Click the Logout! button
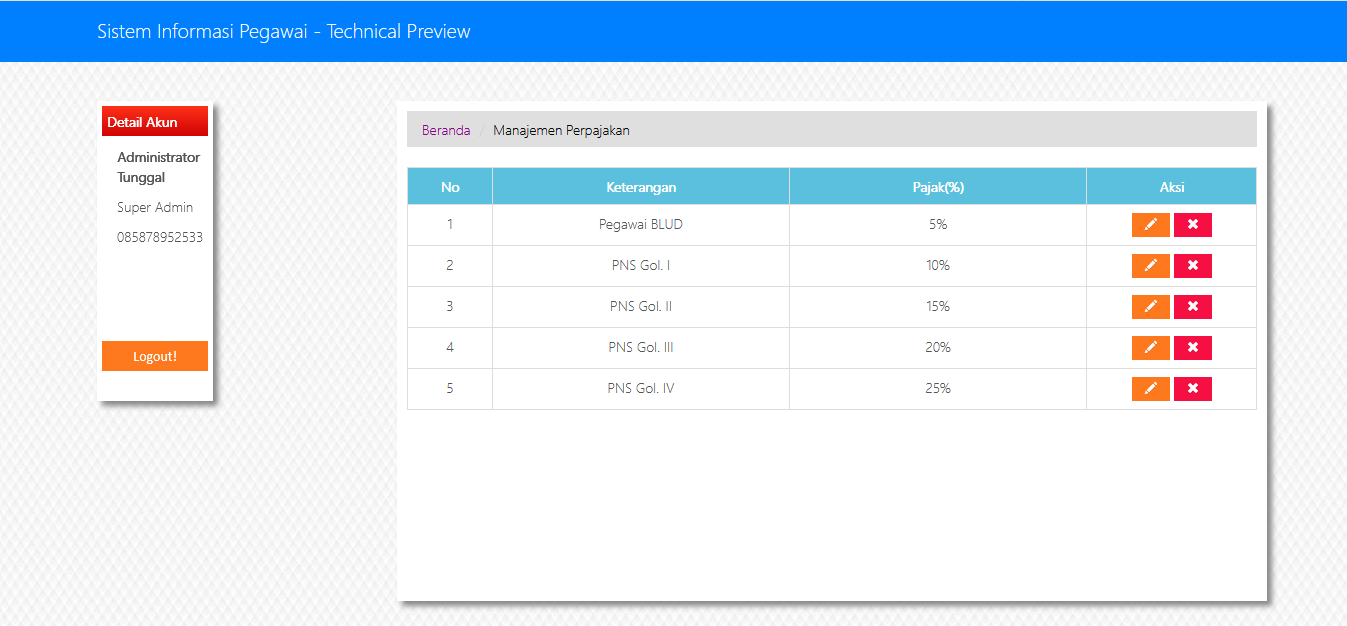This screenshot has height=626, width=1347. click(x=155, y=356)
